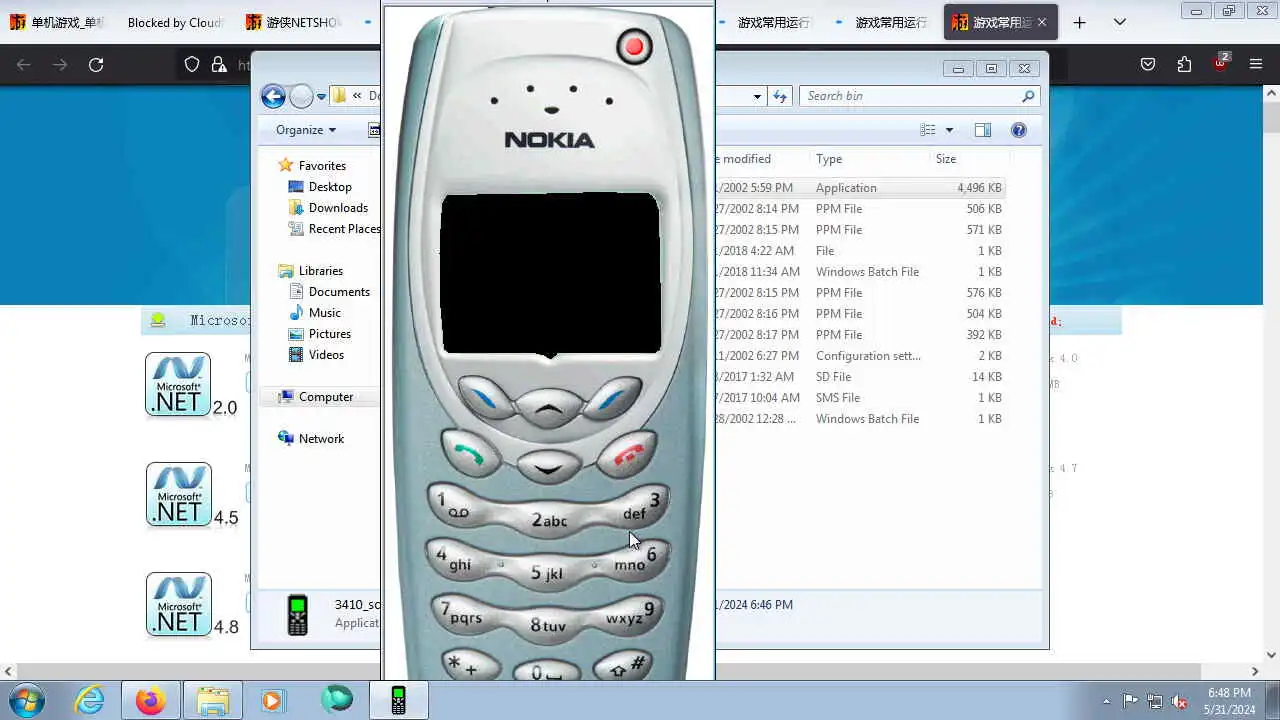
Task: Click the Explorer back arrow button
Action: [273, 96]
